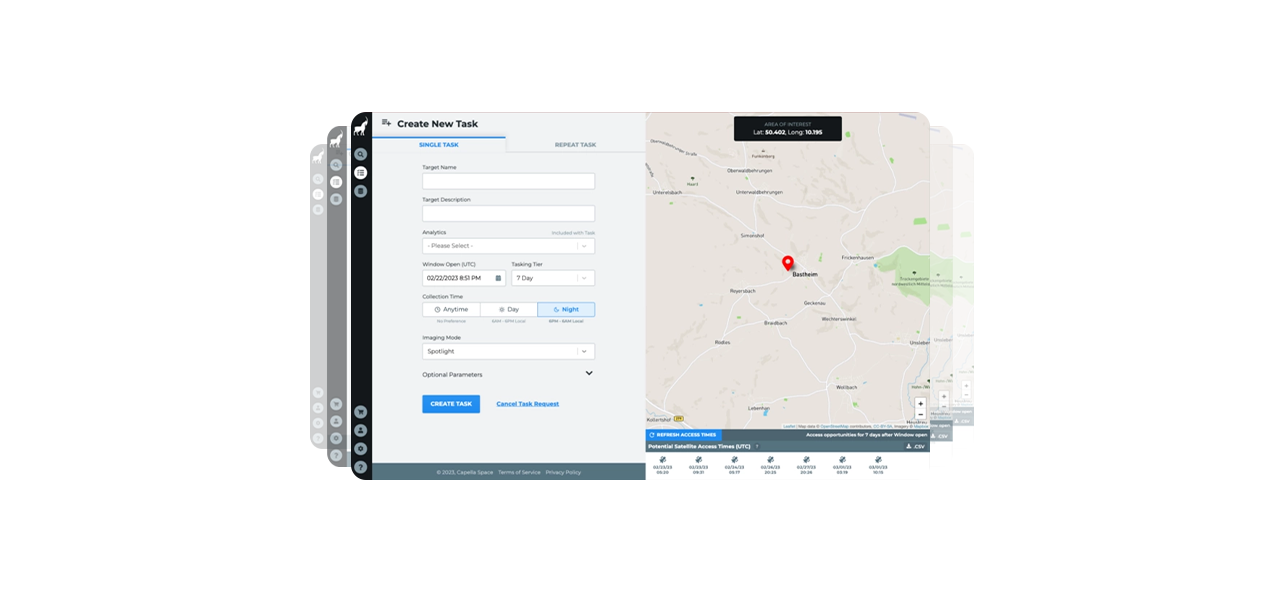The height and width of the screenshot is (600, 1280).
Task: Open the task list icon in the sidebar
Action: point(361,173)
